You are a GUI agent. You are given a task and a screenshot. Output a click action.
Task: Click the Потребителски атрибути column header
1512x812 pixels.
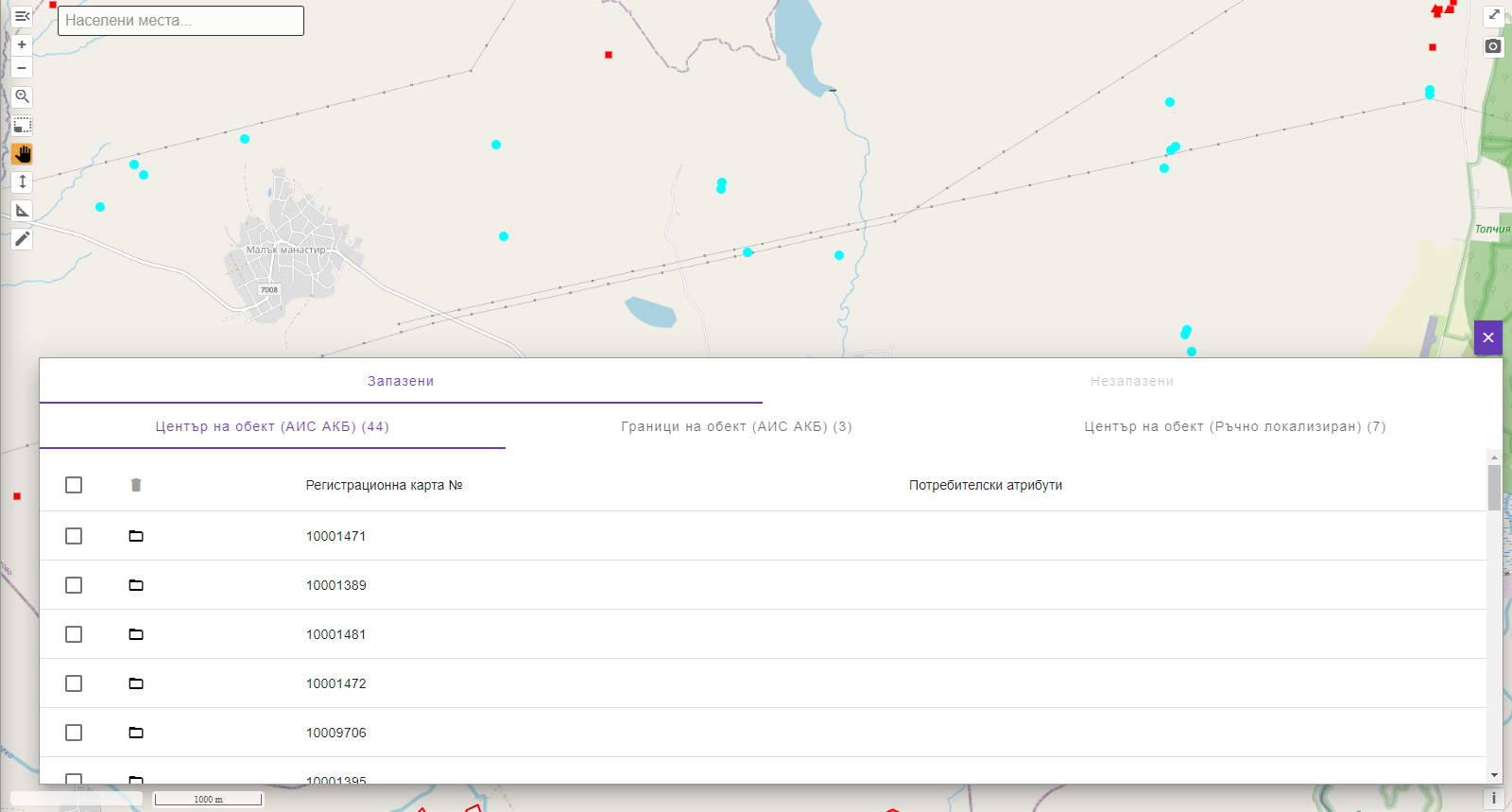pos(986,485)
